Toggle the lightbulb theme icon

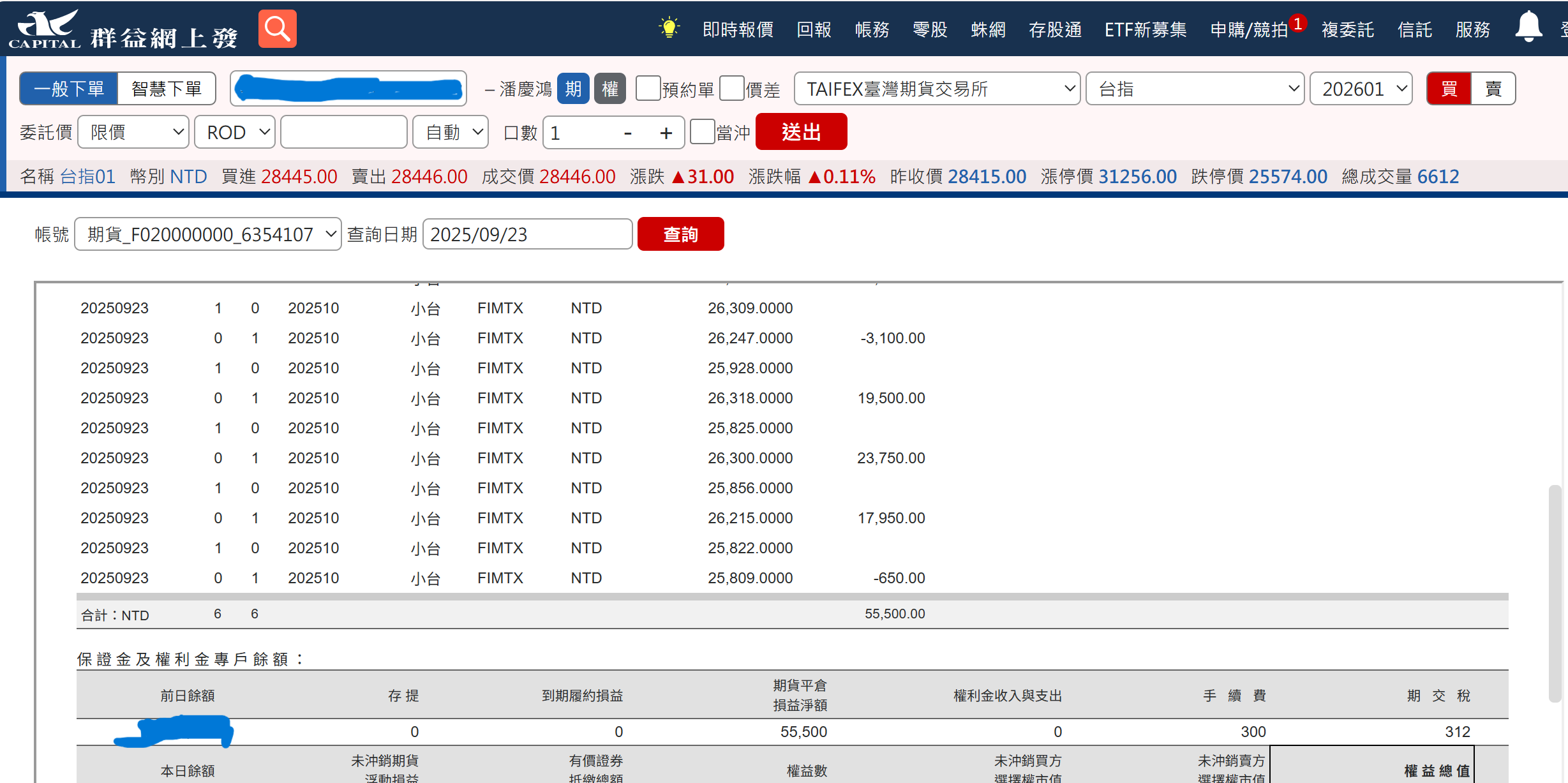point(669,29)
